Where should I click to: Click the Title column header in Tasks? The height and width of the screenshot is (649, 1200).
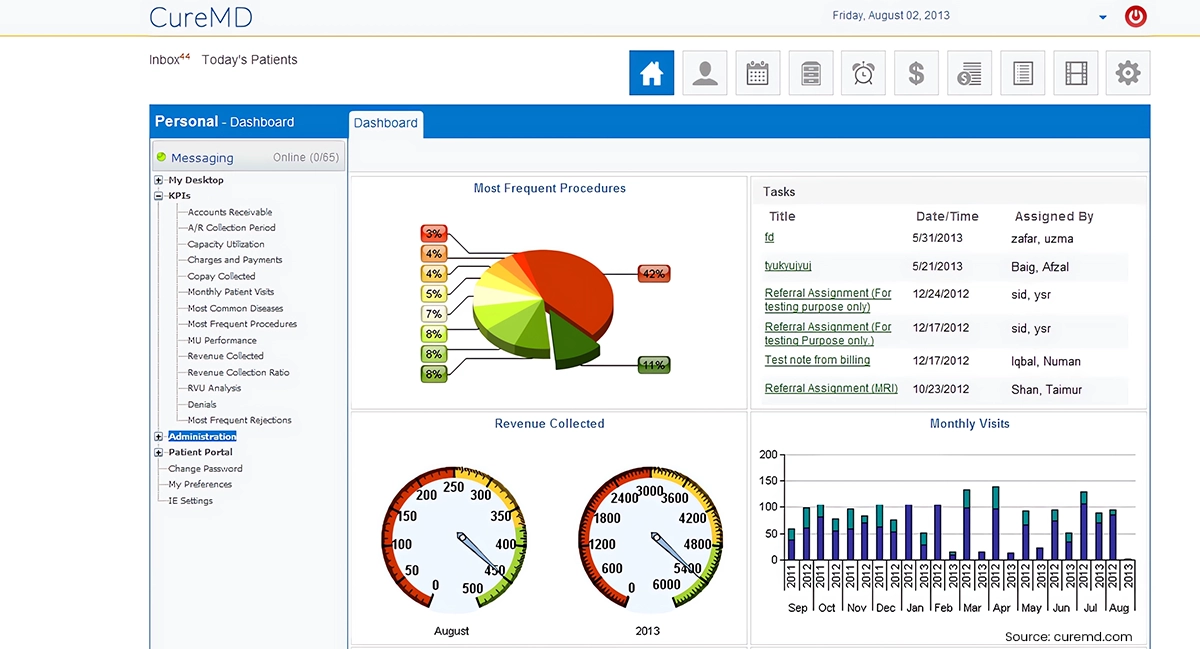click(782, 216)
